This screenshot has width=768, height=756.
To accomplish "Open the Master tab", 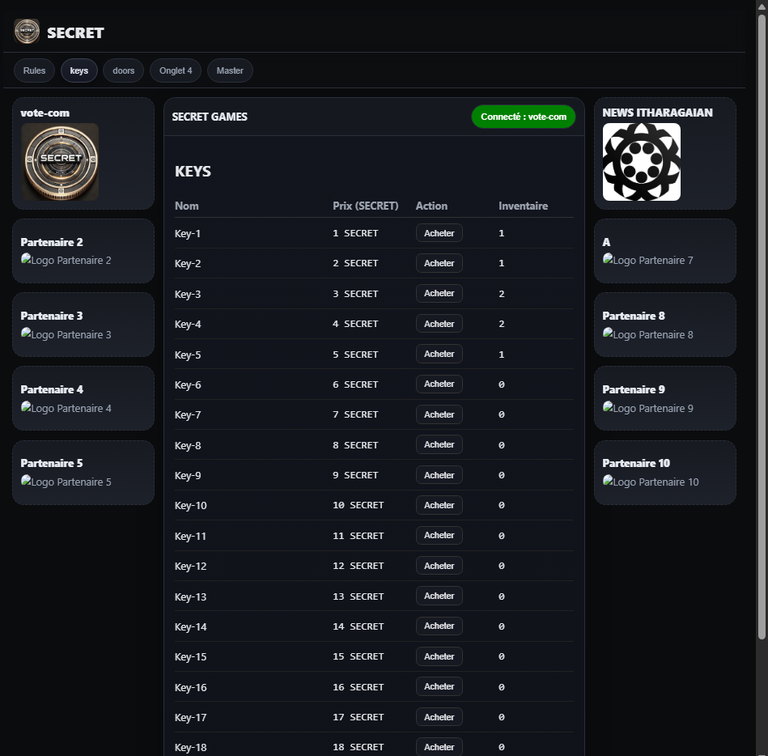I will pos(230,71).
